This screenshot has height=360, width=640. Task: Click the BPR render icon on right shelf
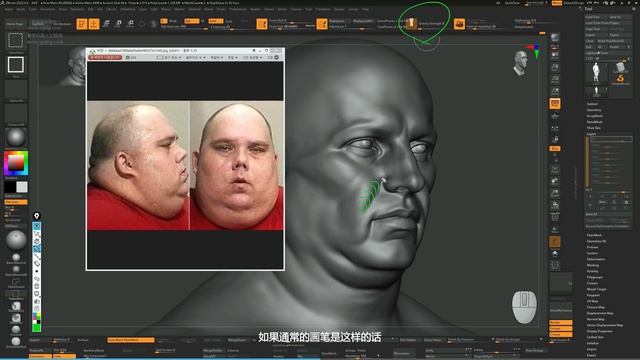point(555,38)
